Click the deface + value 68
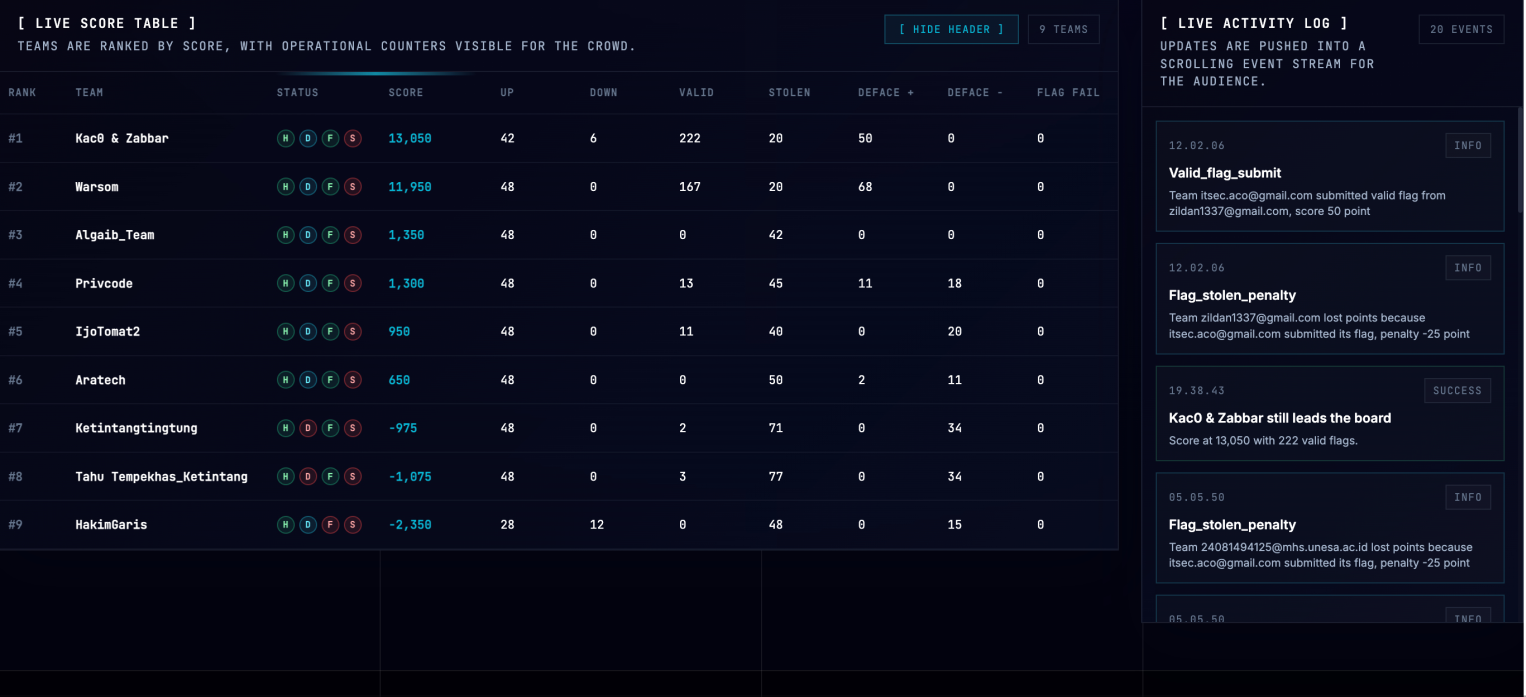 coord(866,187)
